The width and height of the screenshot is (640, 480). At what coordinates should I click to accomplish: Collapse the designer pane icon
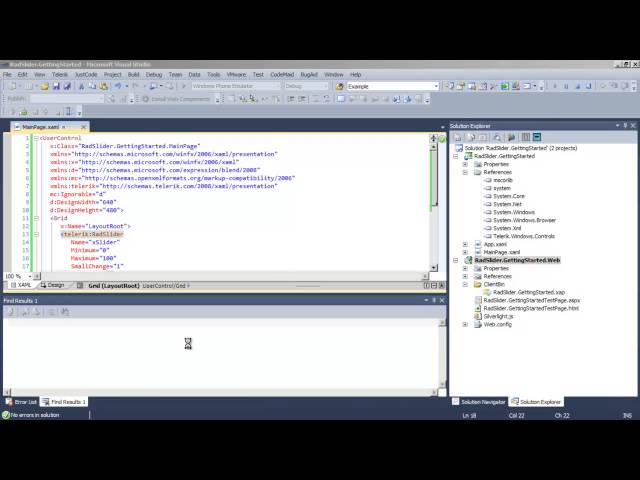(x=441, y=286)
